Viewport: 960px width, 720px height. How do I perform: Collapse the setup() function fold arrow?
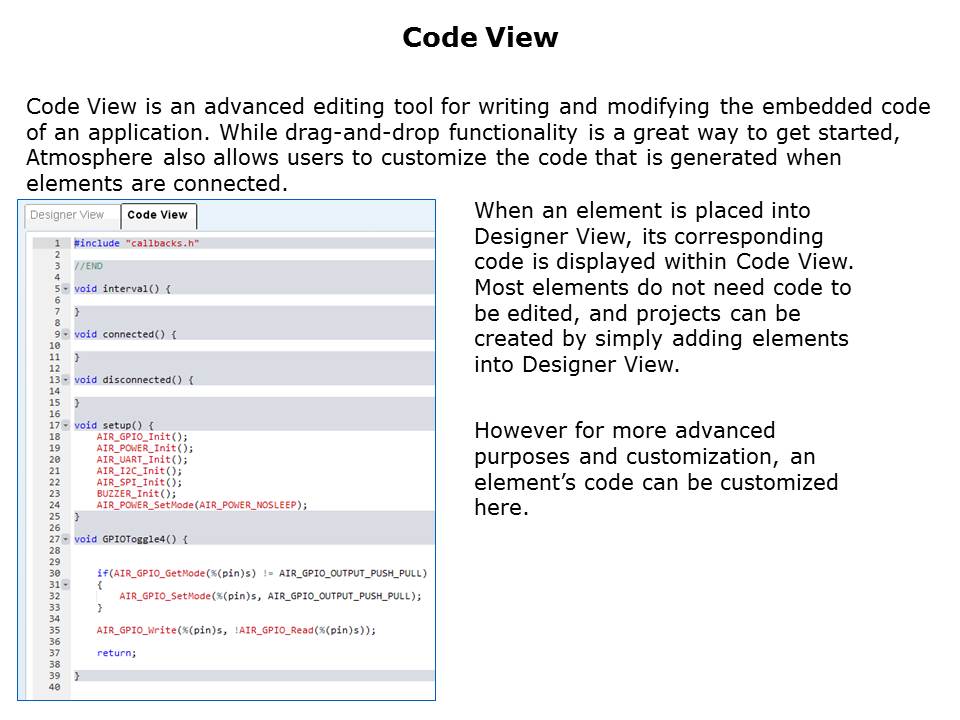(x=66, y=425)
